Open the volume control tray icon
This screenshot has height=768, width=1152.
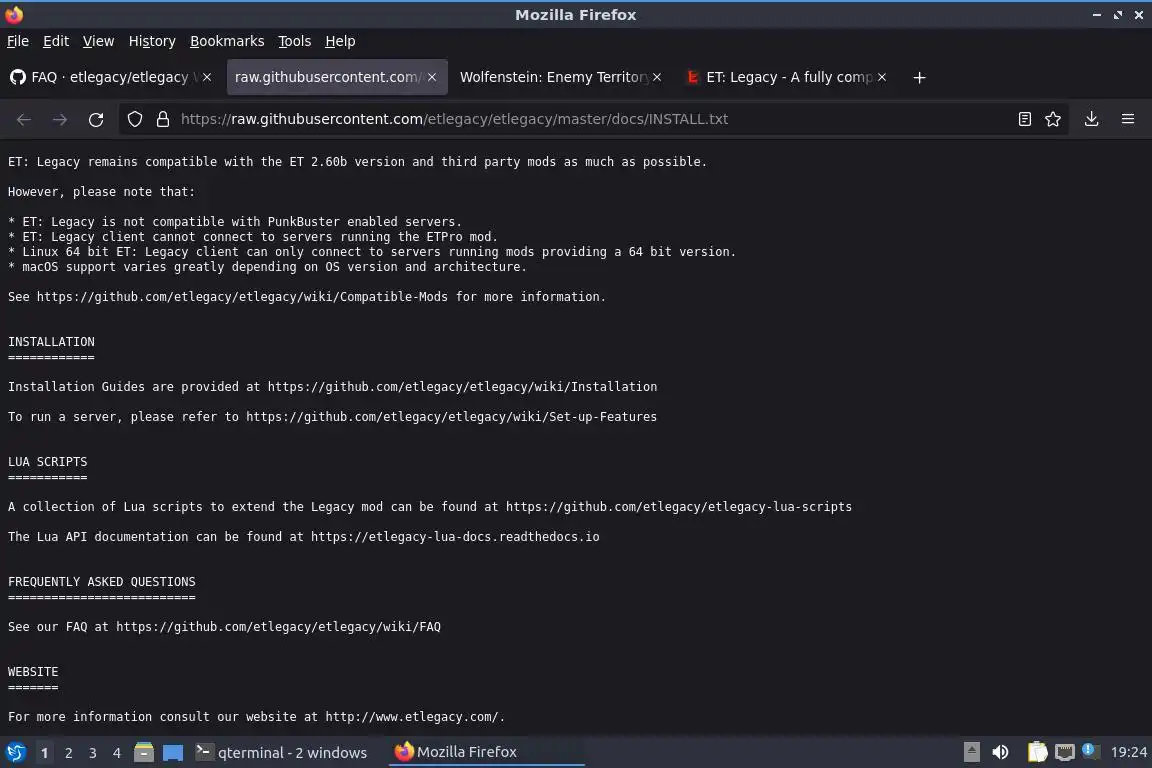(1000, 752)
